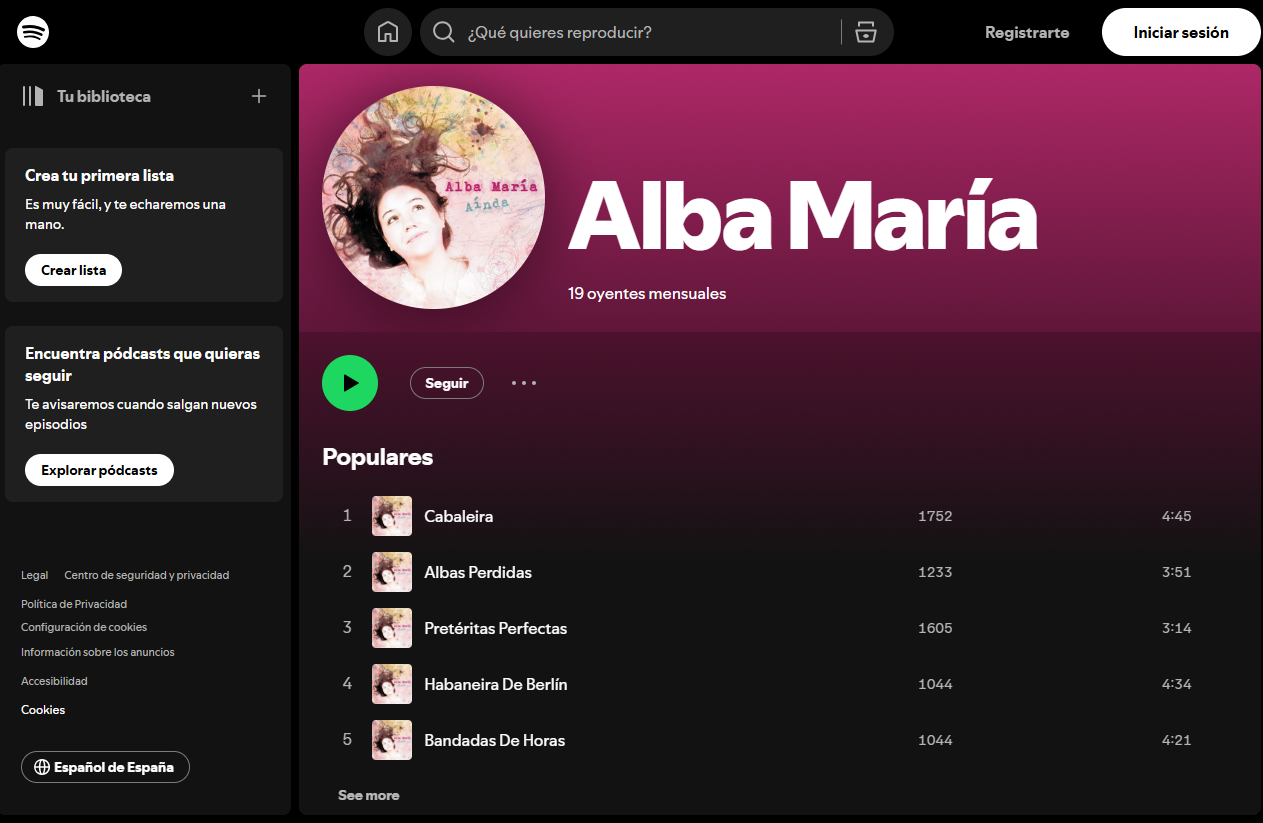Click Explorar pódcasts button
The image size is (1263, 823).
(x=99, y=470)
